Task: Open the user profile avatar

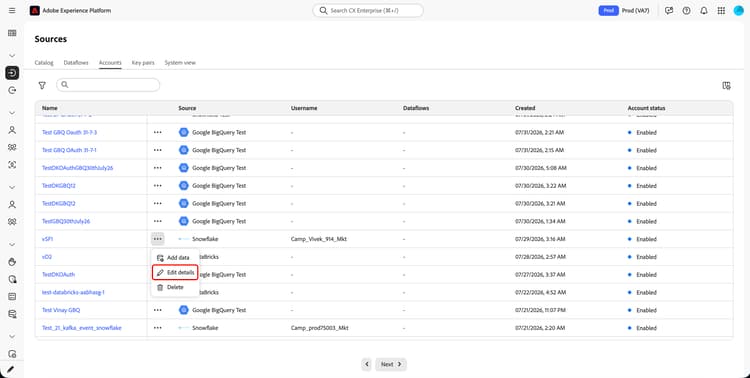Action: tap(739, 11)
